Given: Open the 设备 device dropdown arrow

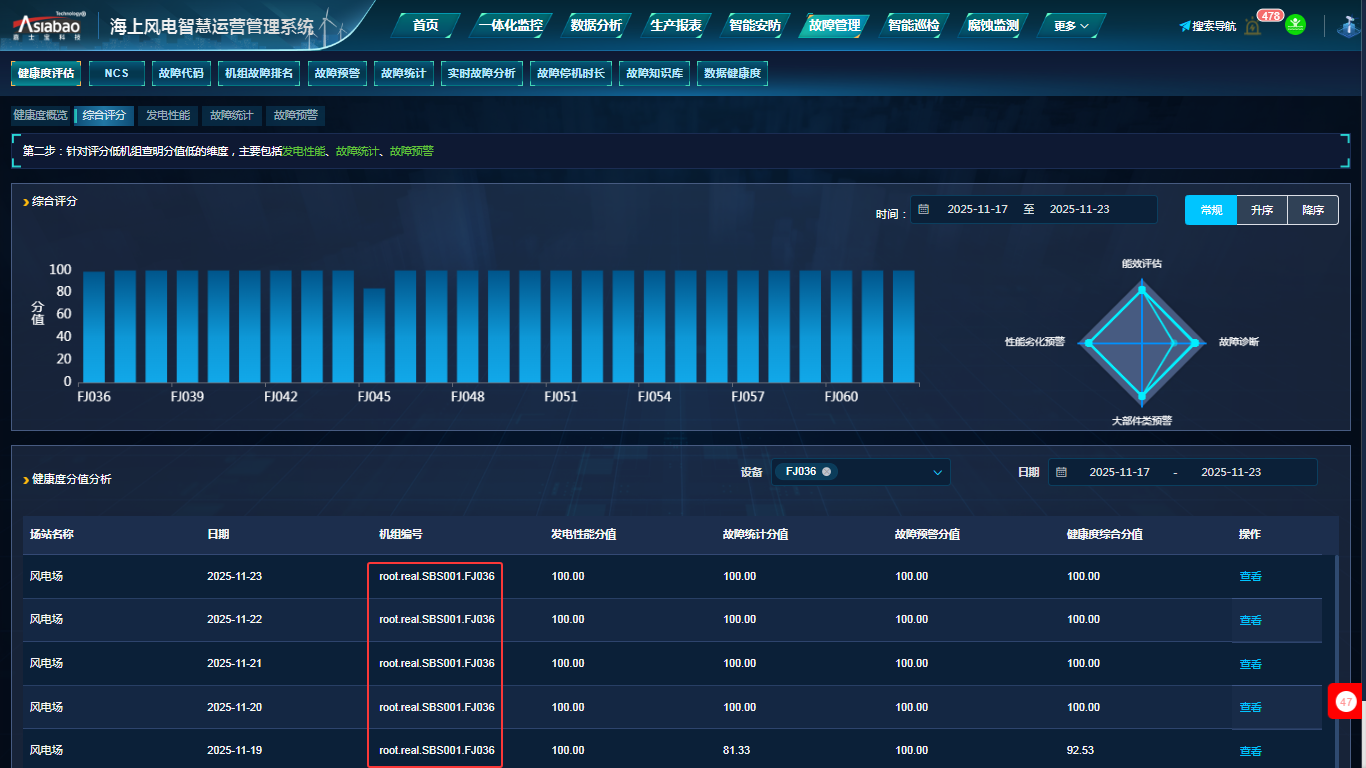Looking at the screenshot, I should pos(937,472).
